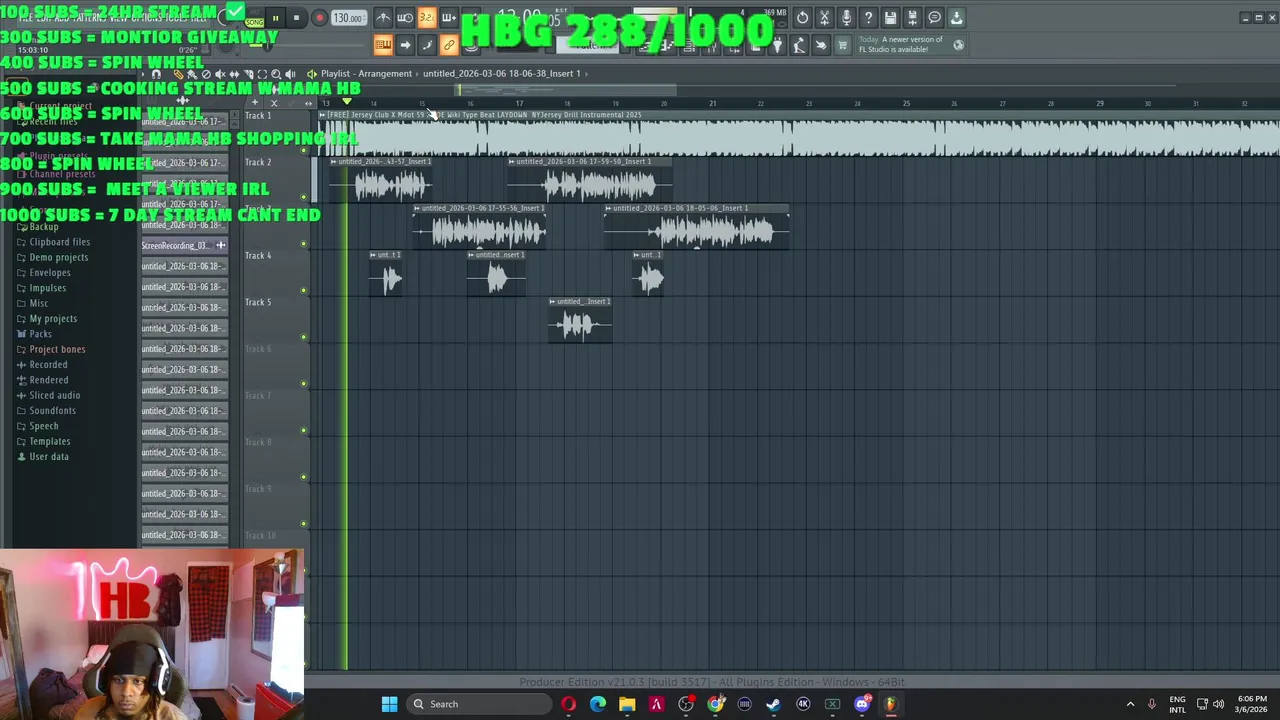The image size is (1280, 720).
Task: Toggle the Track 7 mute dot
Action: tap(304, 430)
